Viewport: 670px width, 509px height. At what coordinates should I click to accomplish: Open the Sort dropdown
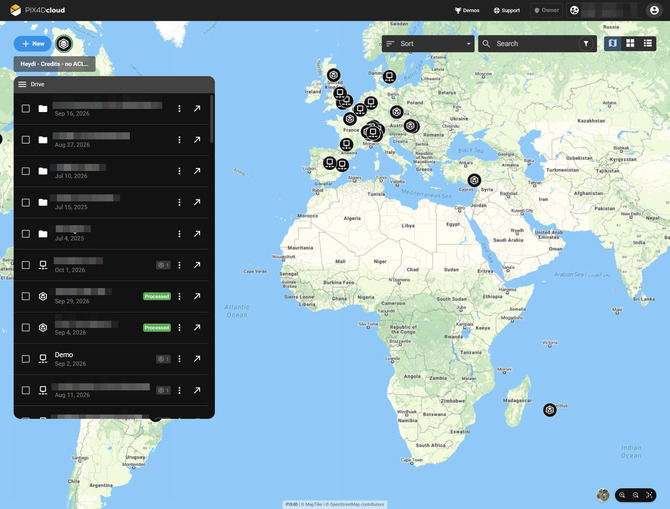click(x=428, y=44)
